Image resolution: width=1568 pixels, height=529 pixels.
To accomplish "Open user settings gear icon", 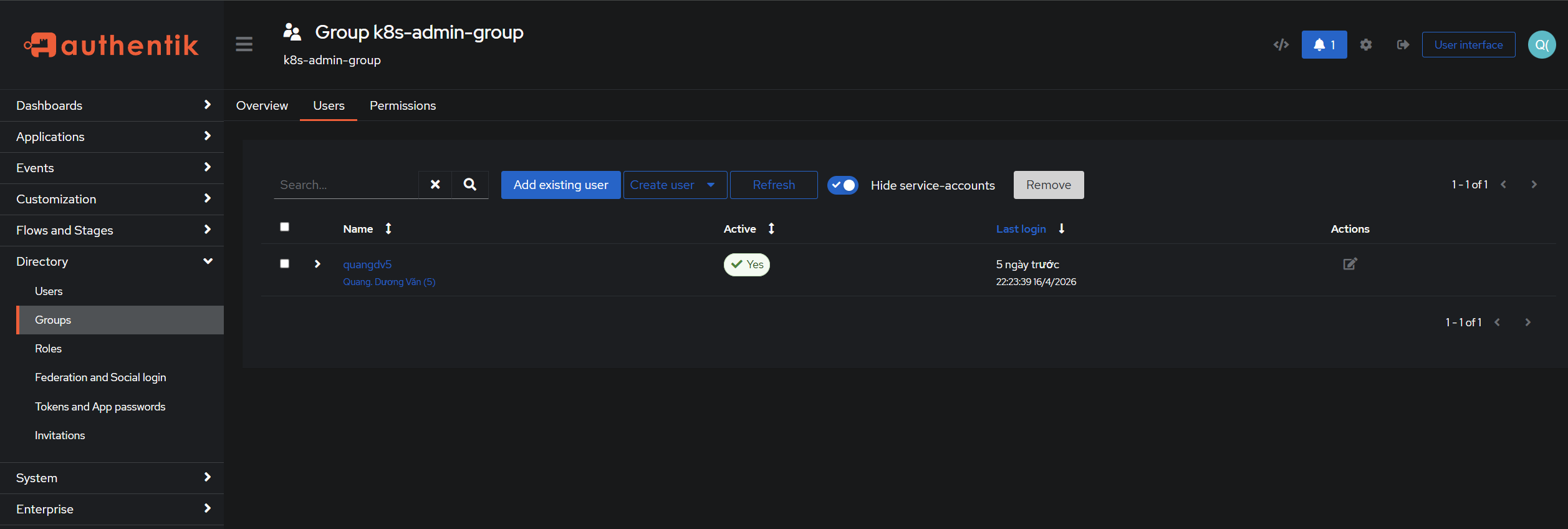I will pyautogui.click(x=1365, y=45).
